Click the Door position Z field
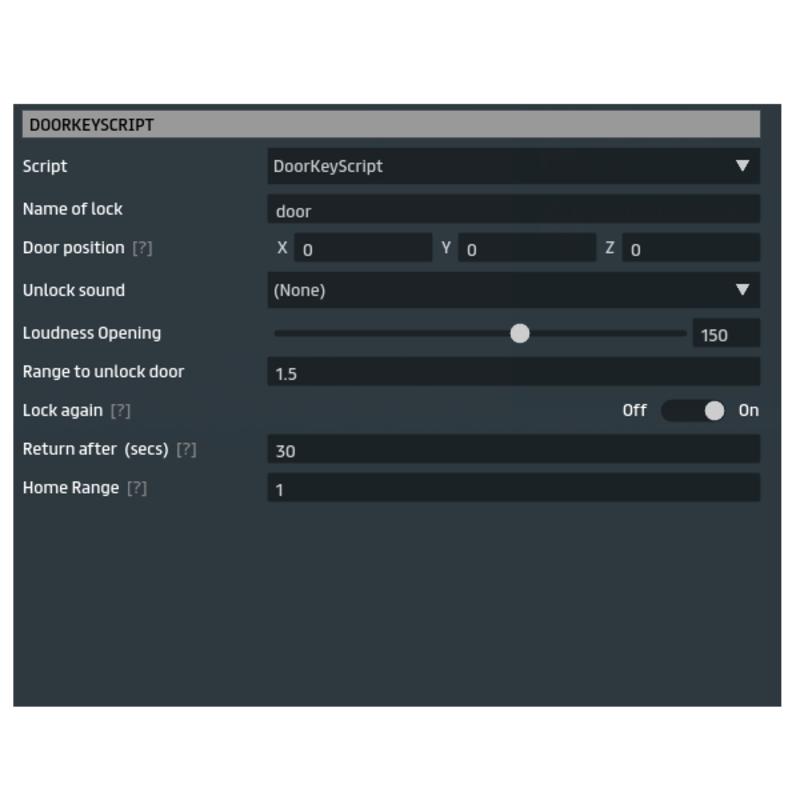Screen dimensions: 800x800 point(691,249)
